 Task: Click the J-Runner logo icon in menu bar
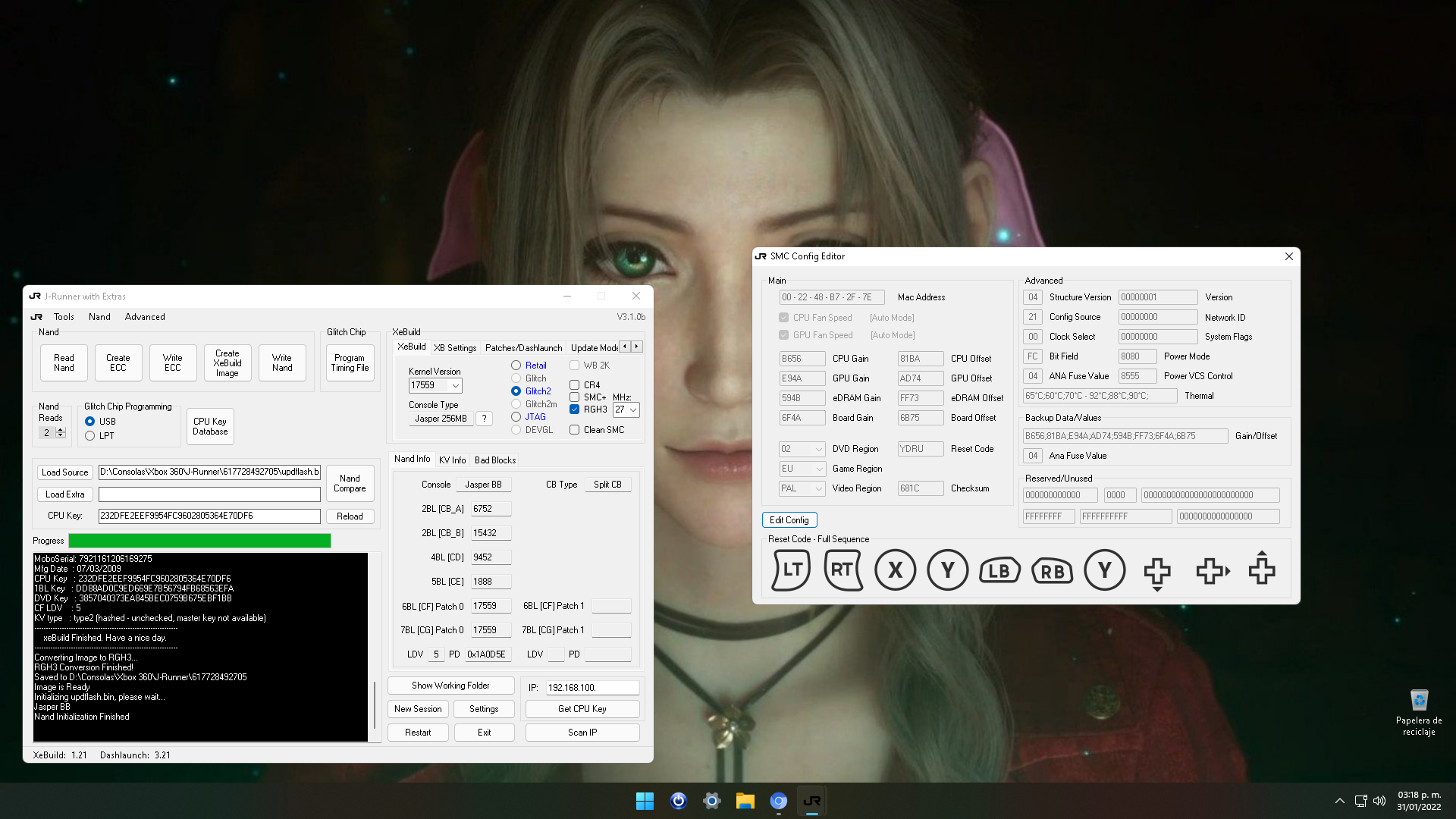(x=36, y=317)
